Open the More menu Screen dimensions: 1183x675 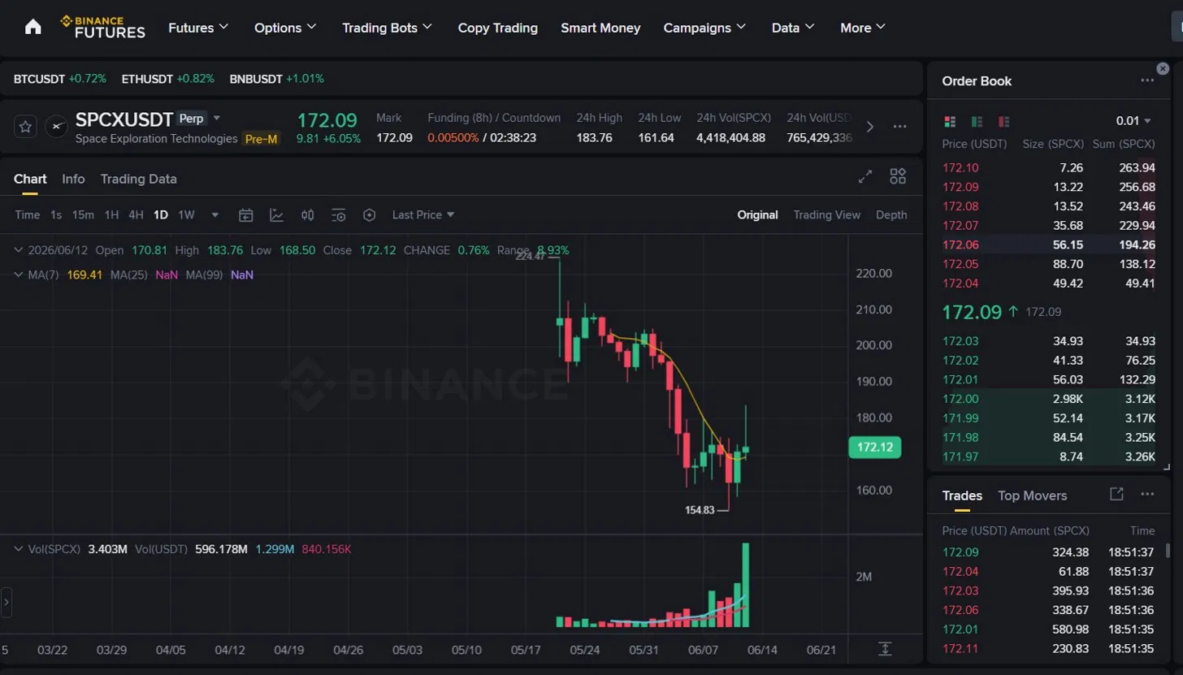click(x=862, y=27)
